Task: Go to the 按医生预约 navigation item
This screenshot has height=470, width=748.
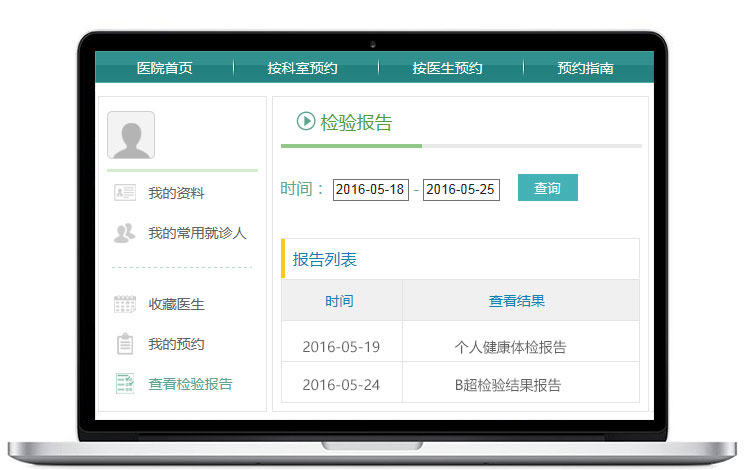Action: [447, 69]
